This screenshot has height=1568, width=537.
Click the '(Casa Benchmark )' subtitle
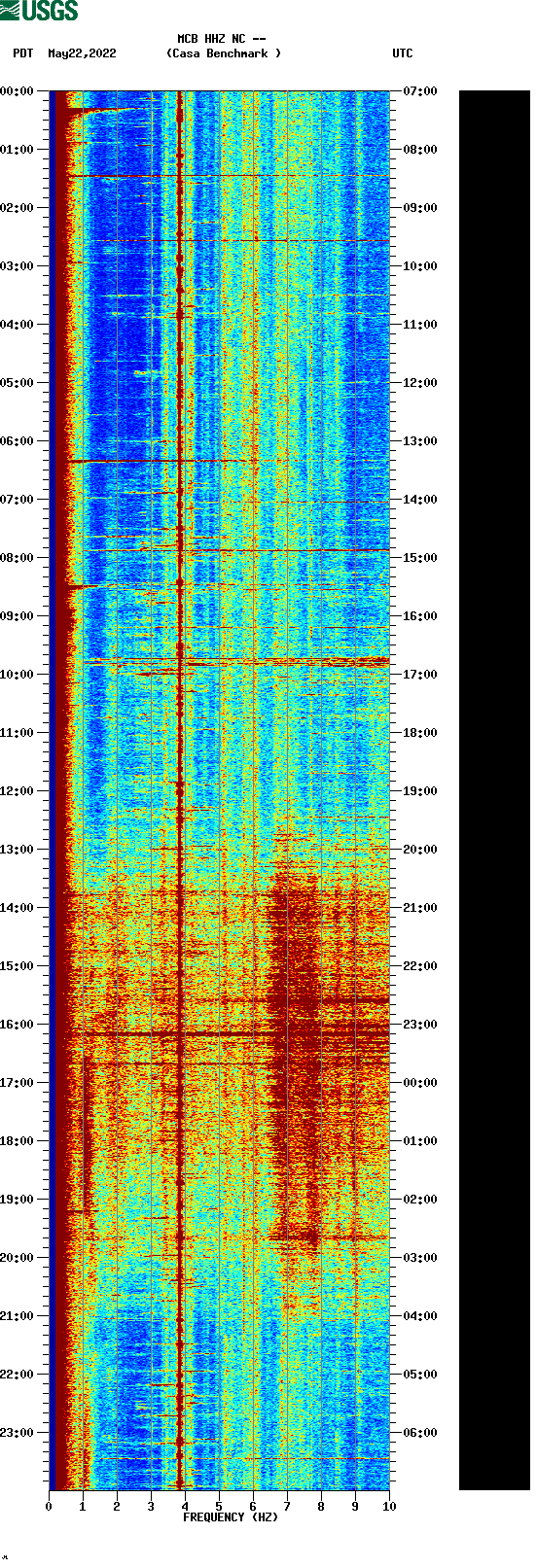click(224, 53)
